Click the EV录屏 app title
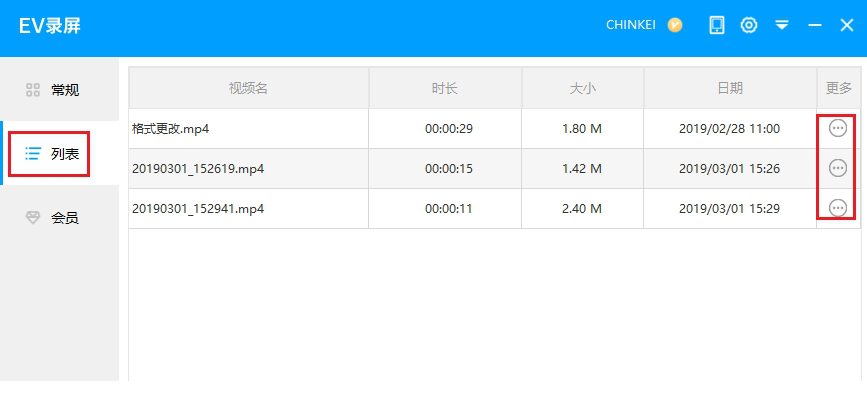The height and width of the screenshot is (396, 867). point(50,25)
